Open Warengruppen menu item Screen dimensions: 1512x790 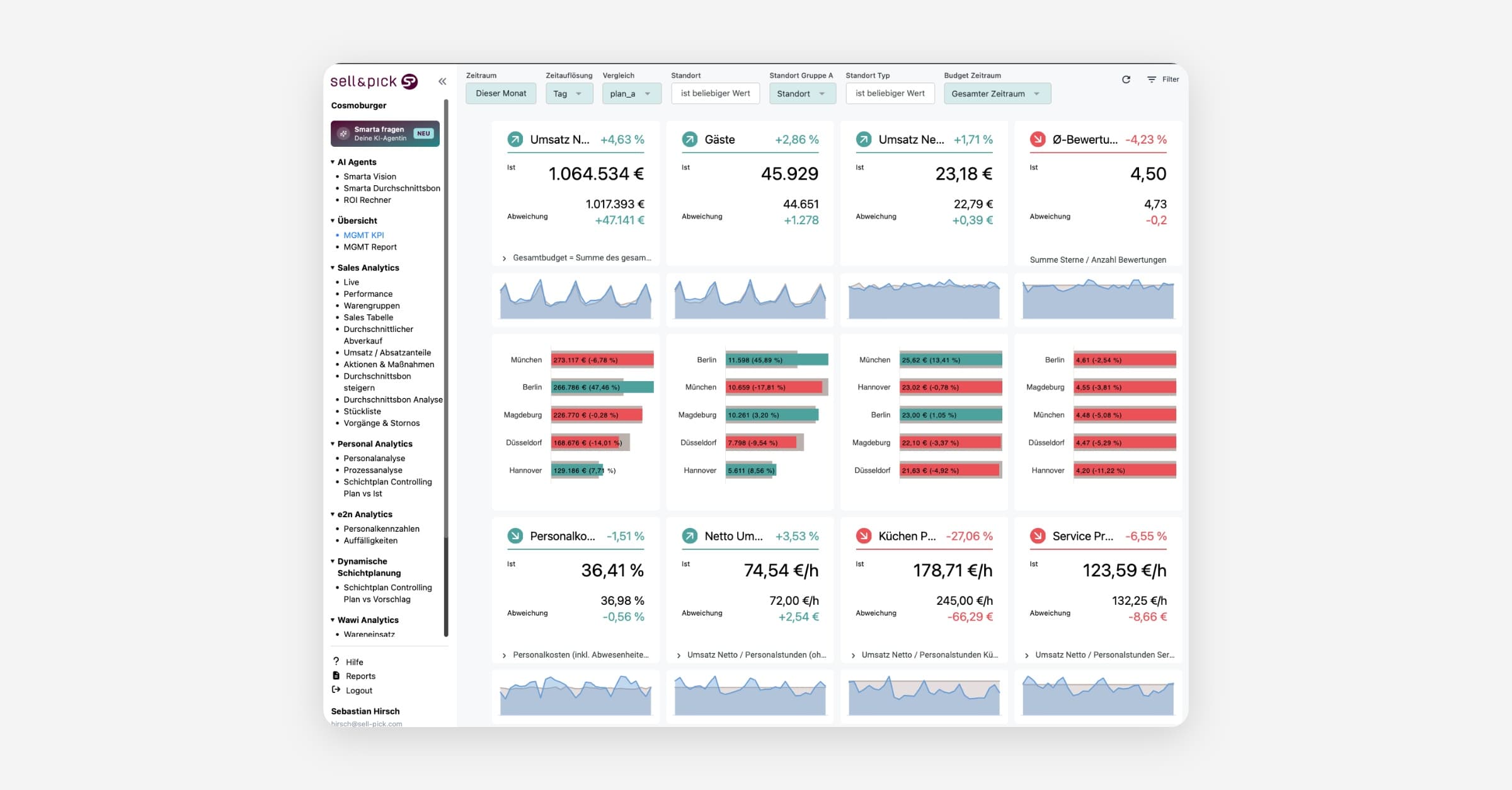pyautogui.click(x=372, y=306)
